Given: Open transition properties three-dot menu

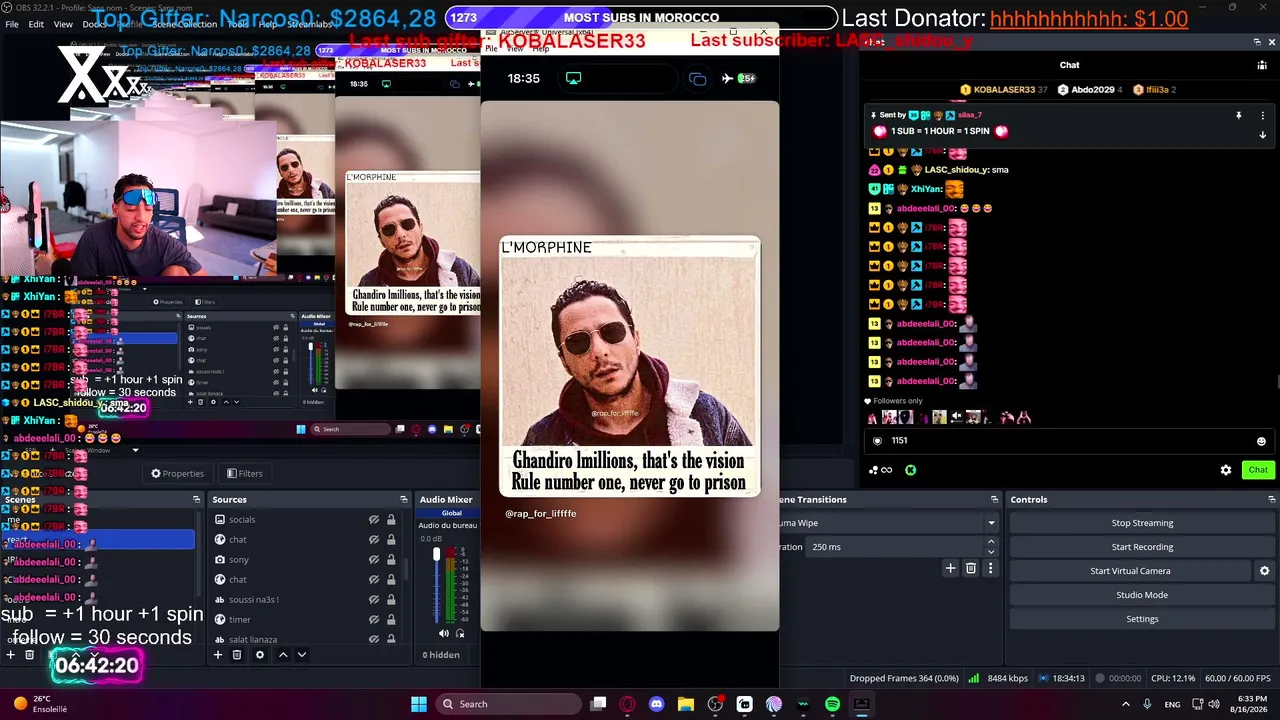Looking at the screenshot, I should click(x=990, y=568).
